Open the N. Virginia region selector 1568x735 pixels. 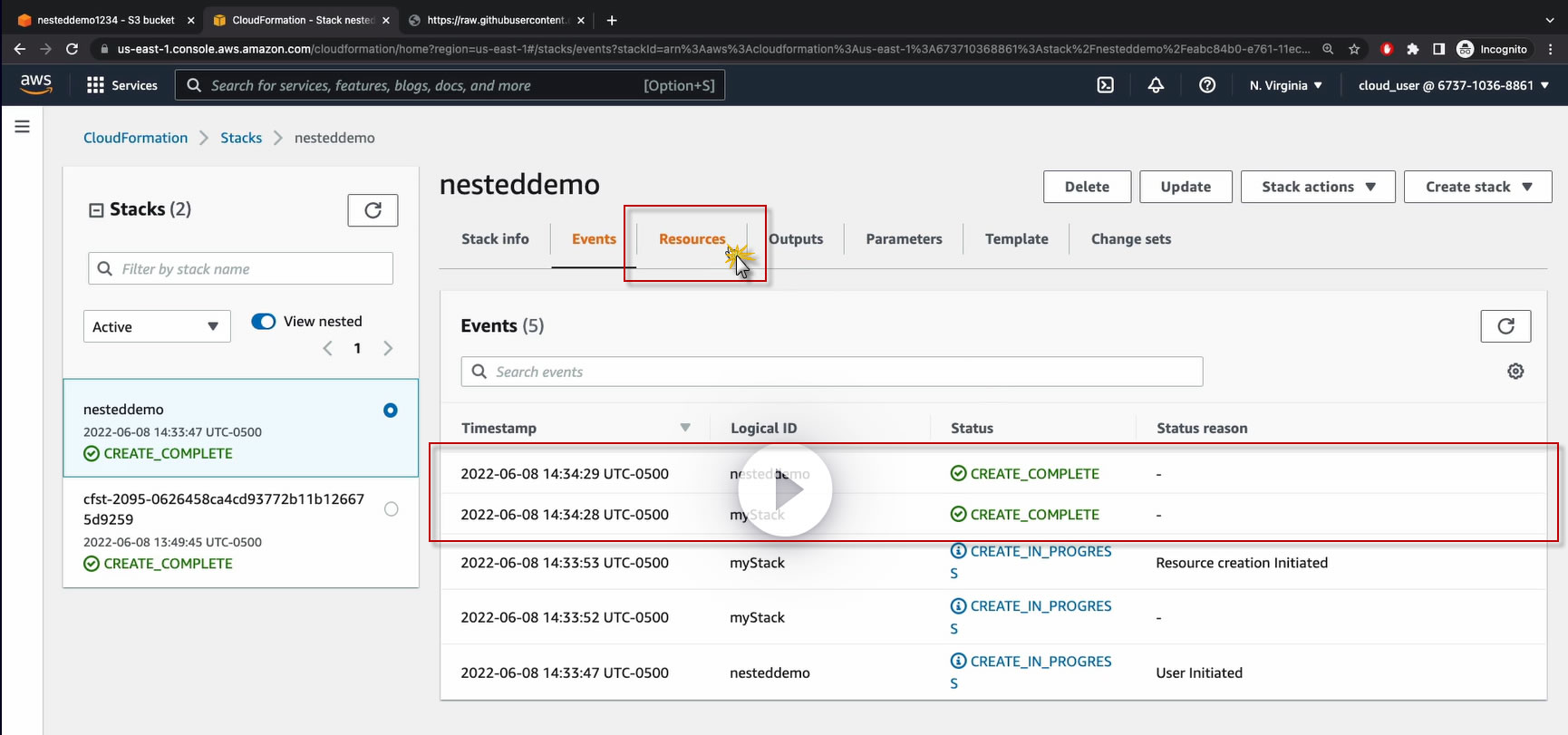point(1285,85)
